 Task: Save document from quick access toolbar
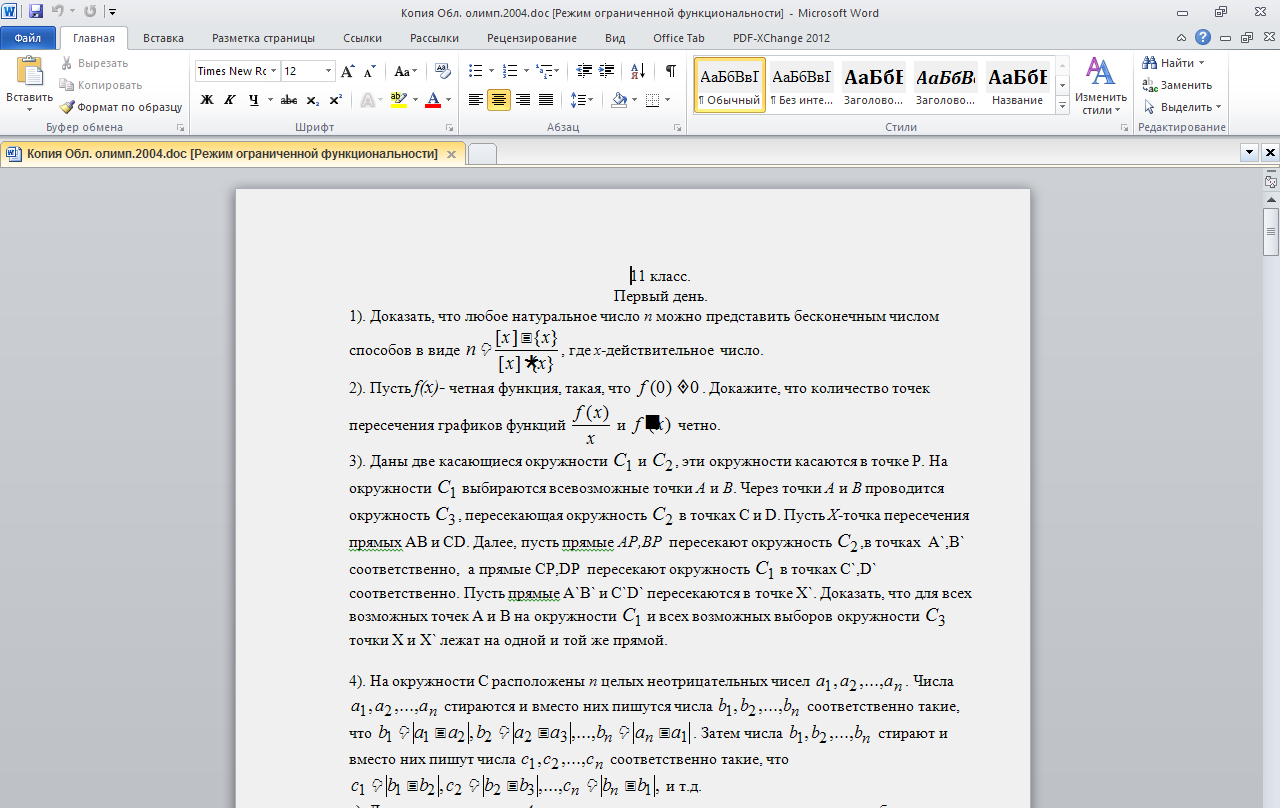point(36,12)
